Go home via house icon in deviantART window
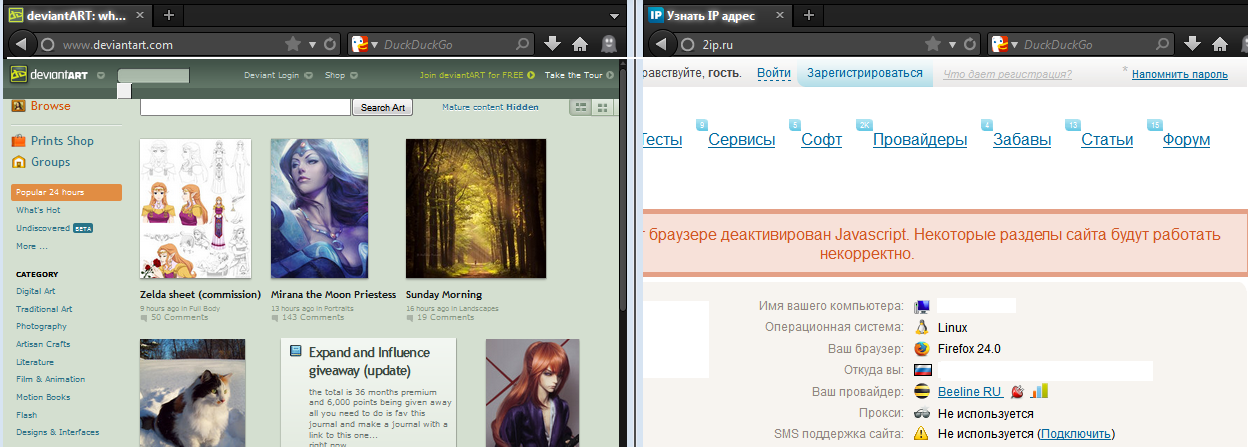Image resolution: width=1248 pixels, height=447 pixels. tap(580, 44)
